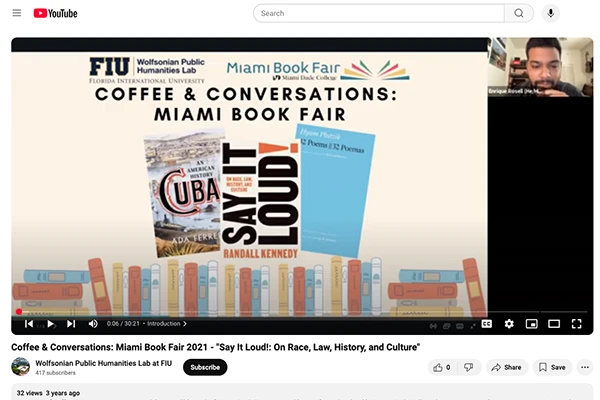600x400 pixels.
Task: Skip to previous video
Action: [29, 324]
